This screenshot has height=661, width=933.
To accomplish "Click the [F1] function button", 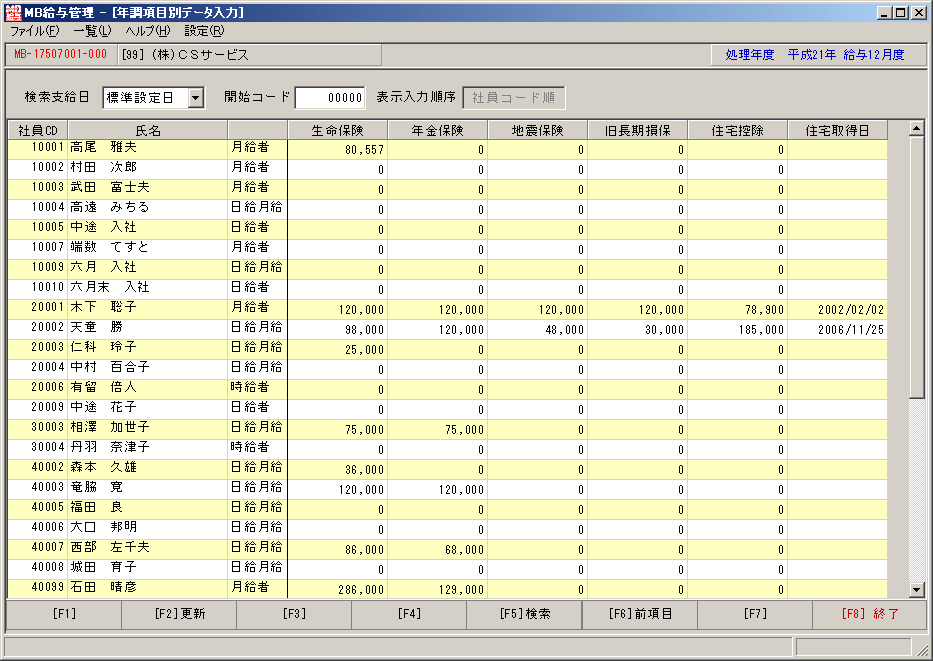I will tap(64, 614).
